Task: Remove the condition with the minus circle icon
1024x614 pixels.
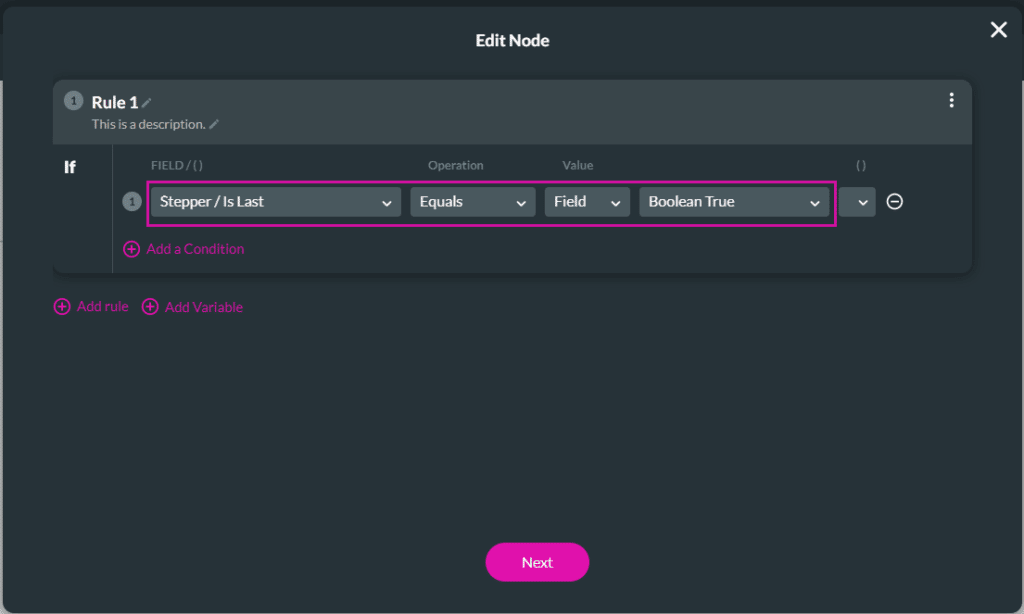Action: point(895,202)
